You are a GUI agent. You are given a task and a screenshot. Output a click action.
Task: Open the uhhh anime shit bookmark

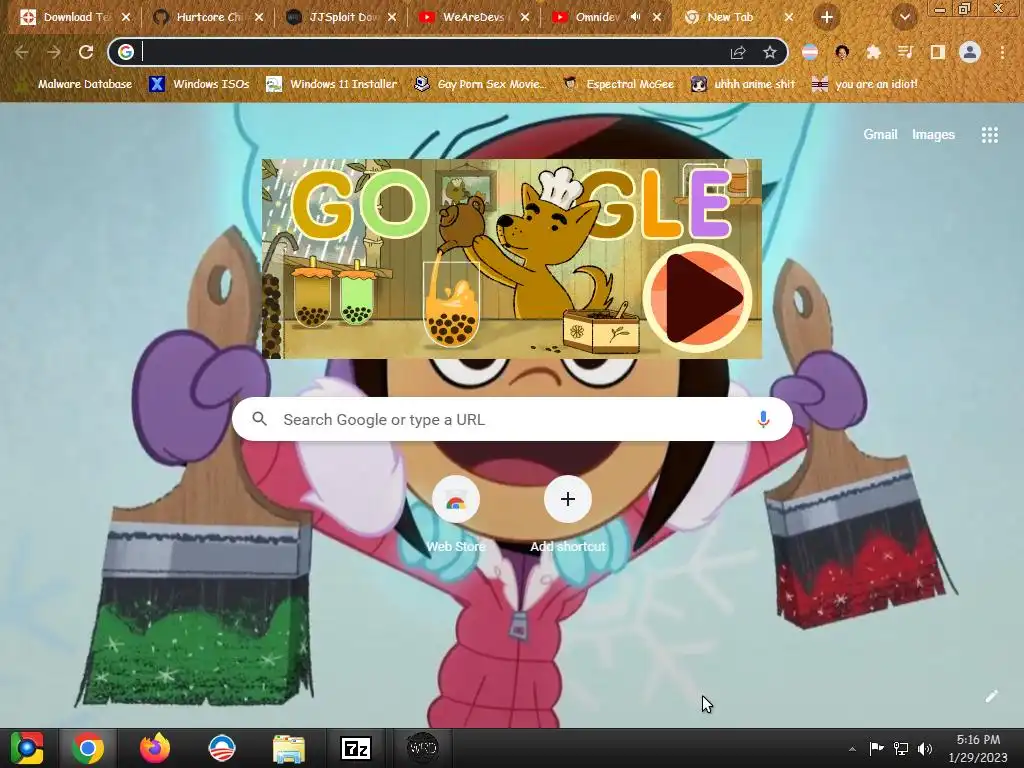[x=744, y=84]
